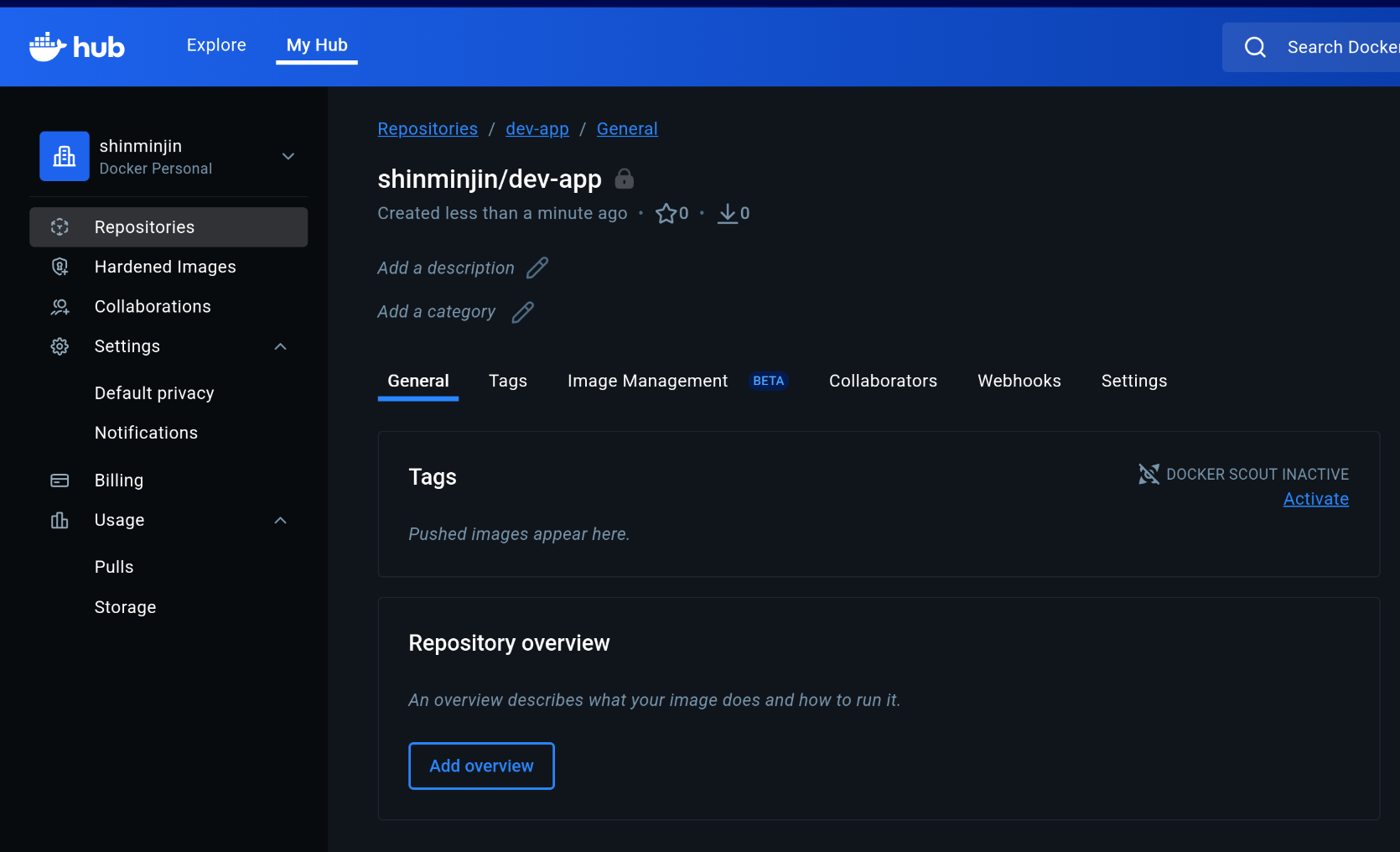Open the Image Management tab
1400x852 pixels.
point(648,381)
